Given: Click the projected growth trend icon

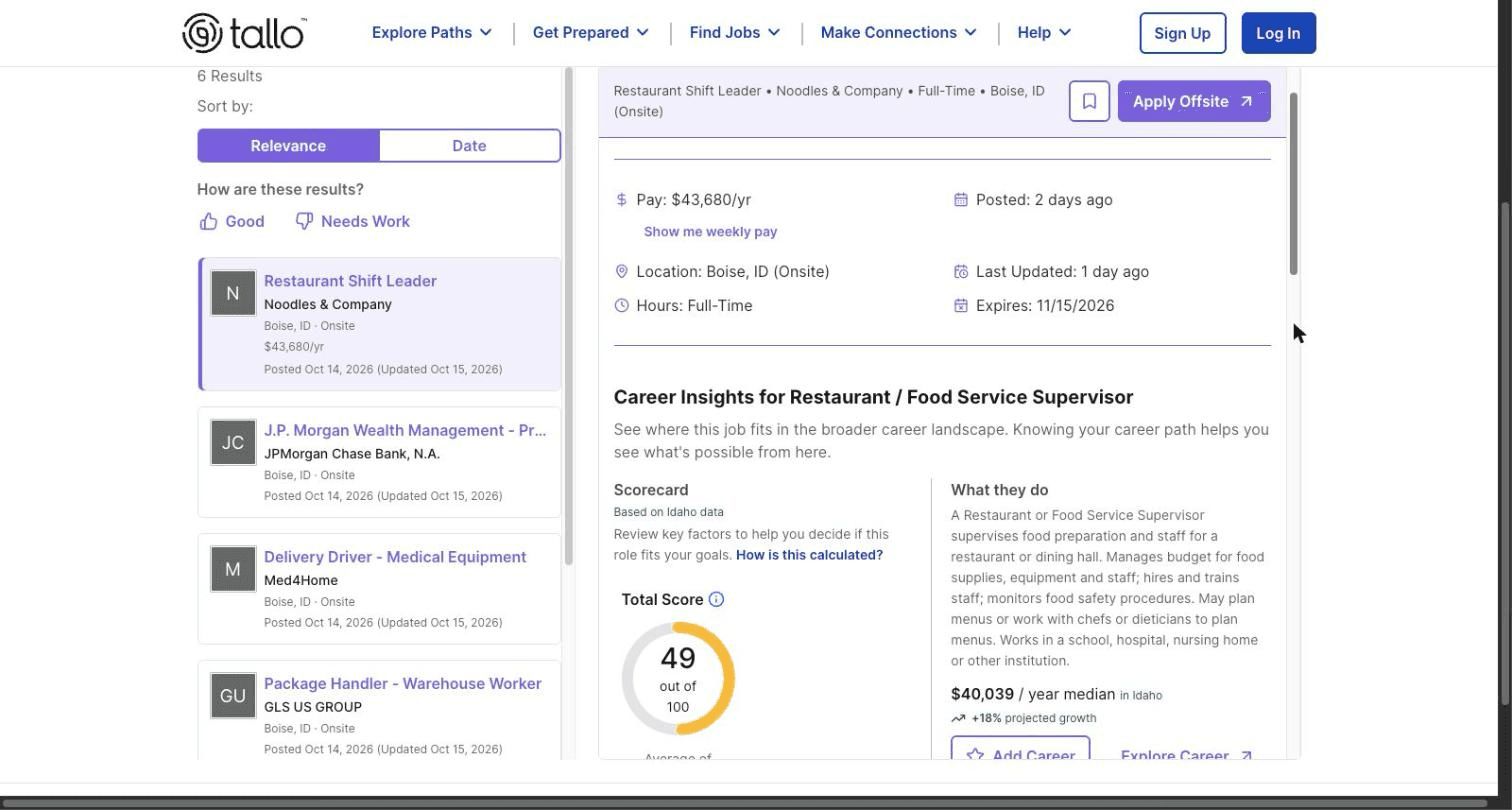Looking at the screenshot, I should (x=958, y=718).
